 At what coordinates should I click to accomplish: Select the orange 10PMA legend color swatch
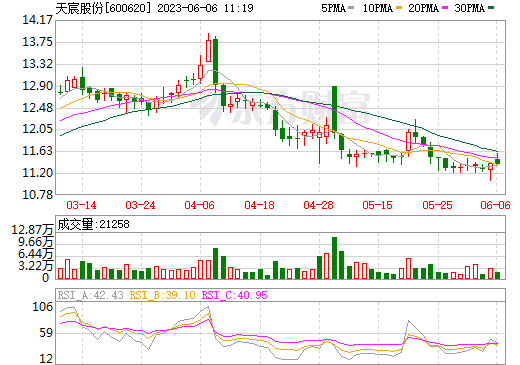click(x=399, y=8)
